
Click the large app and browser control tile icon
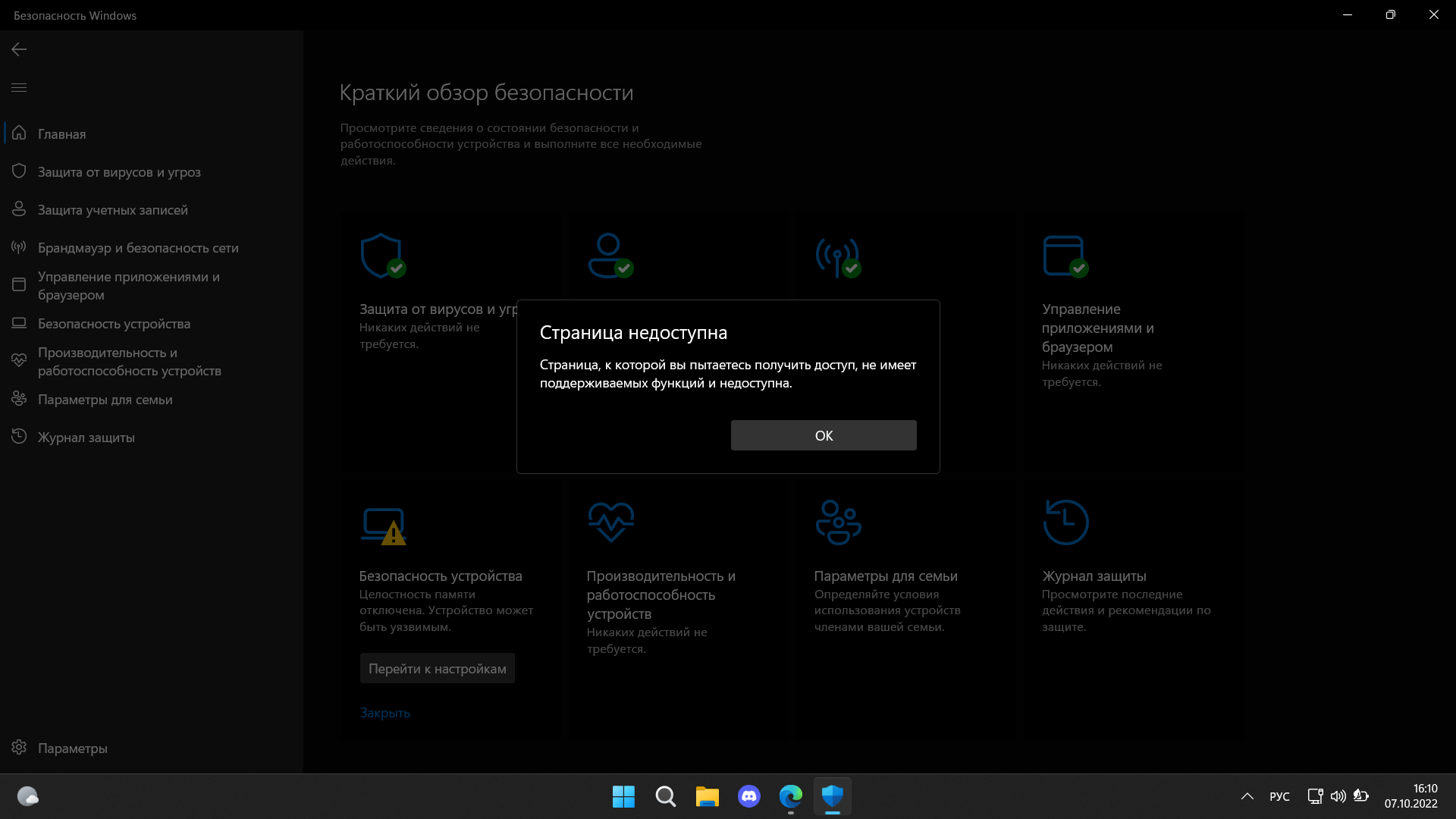(x=1065, y=256)
